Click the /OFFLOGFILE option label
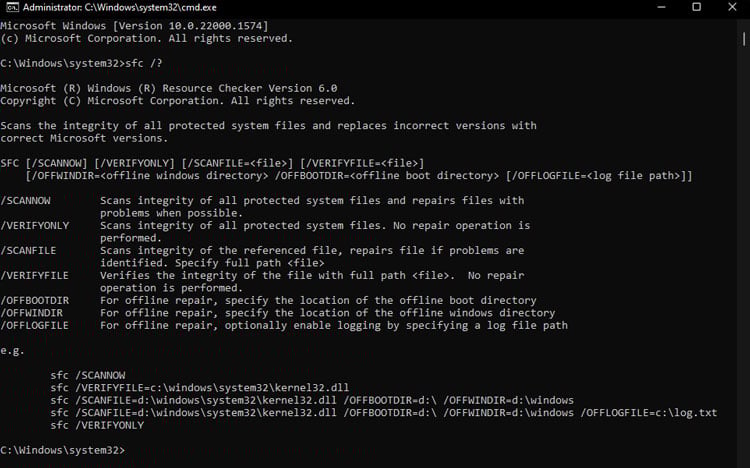Image resolution: width=750 pixels, height=468 pixels. tap(34, 325)
